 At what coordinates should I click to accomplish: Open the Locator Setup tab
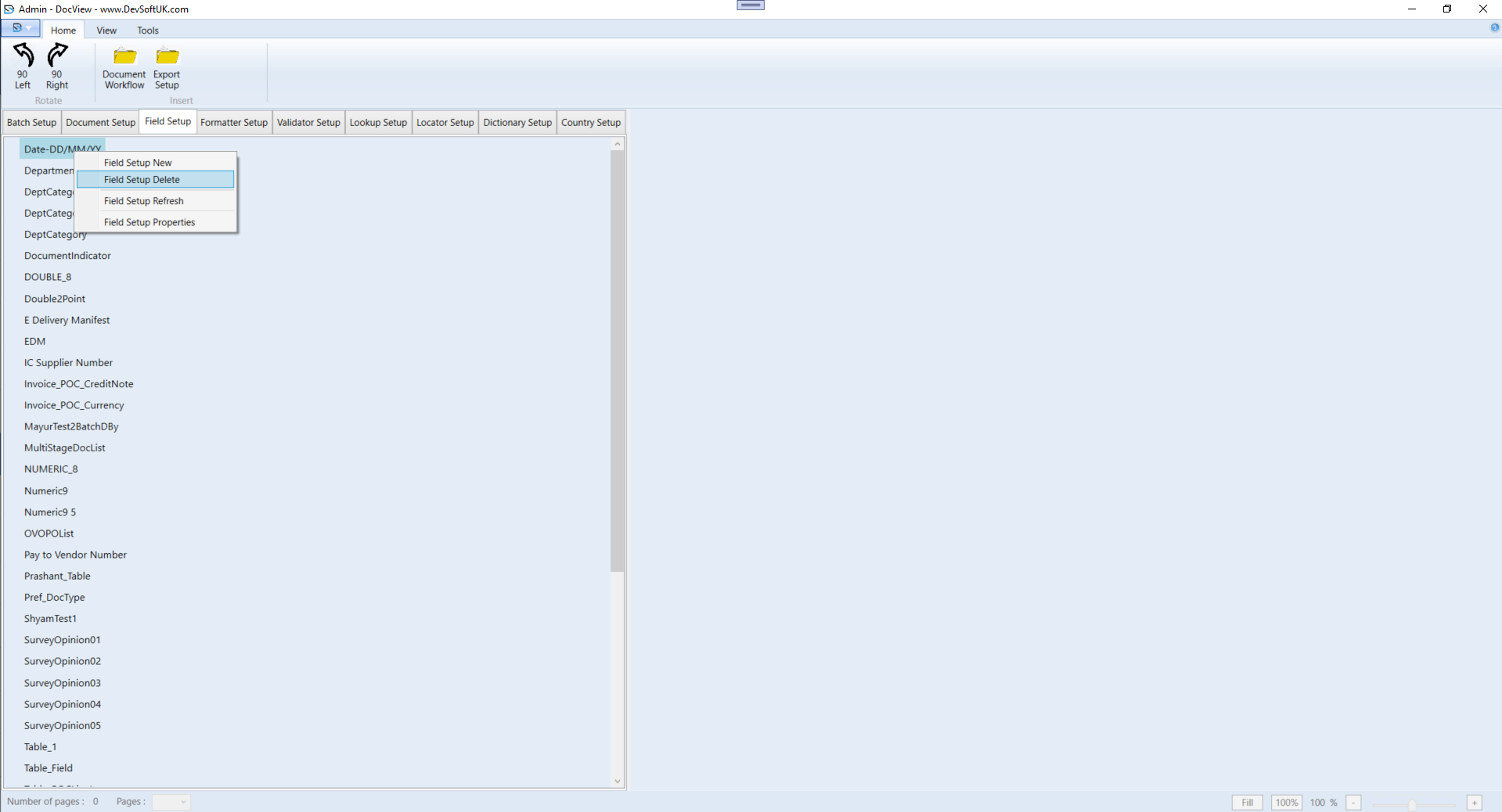(x=445, y=123)
